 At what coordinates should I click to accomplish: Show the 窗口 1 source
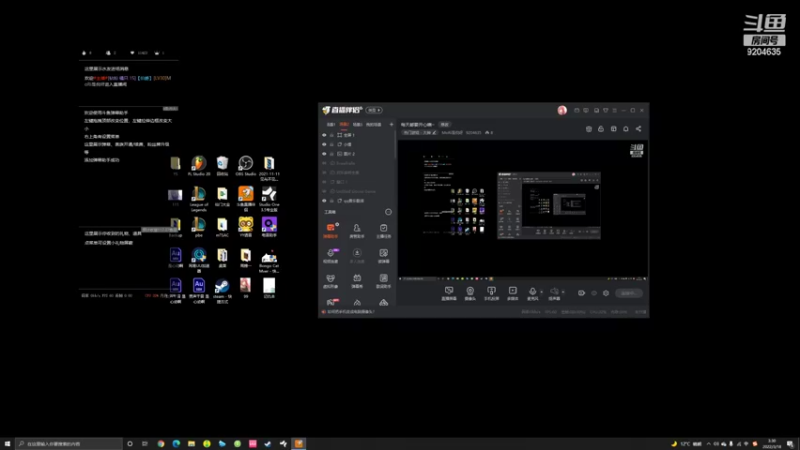tap(324, 182)
